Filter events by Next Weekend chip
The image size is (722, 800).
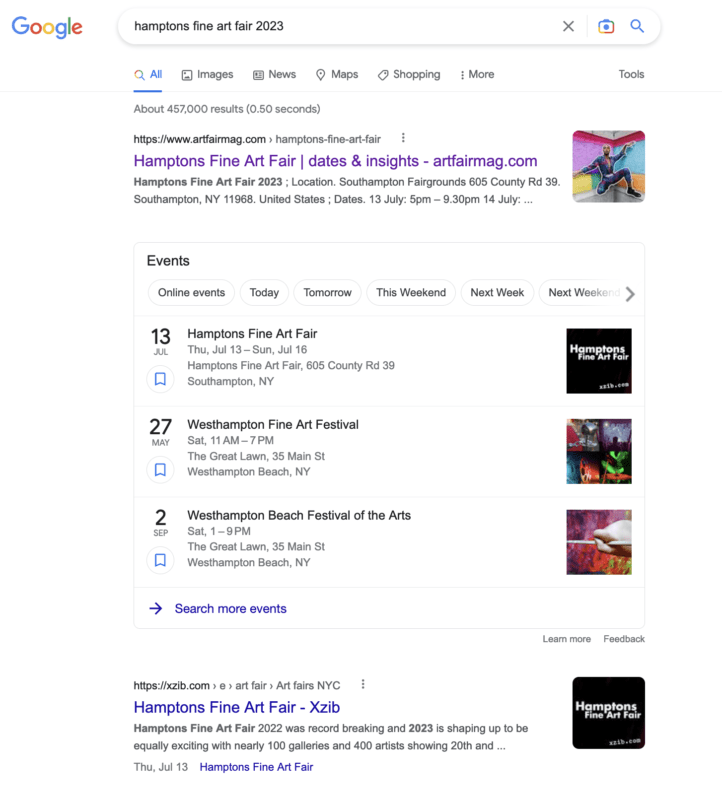pos(582,293)
